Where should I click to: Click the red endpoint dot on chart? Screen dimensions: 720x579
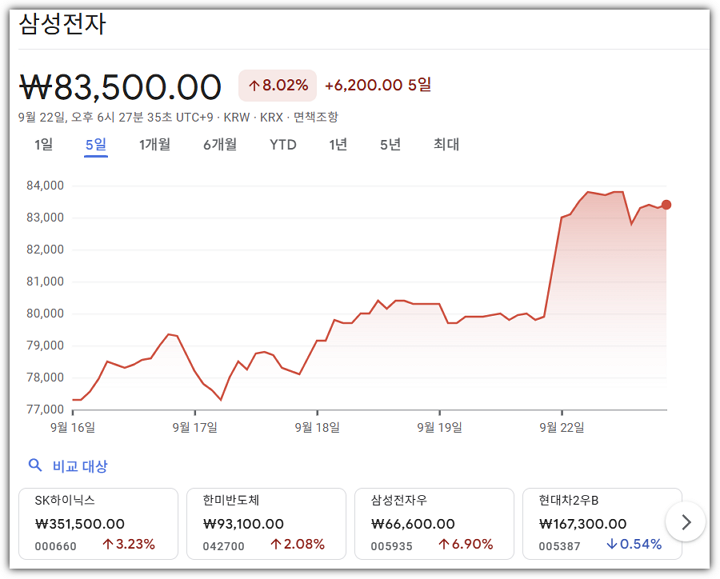point(666,205)
